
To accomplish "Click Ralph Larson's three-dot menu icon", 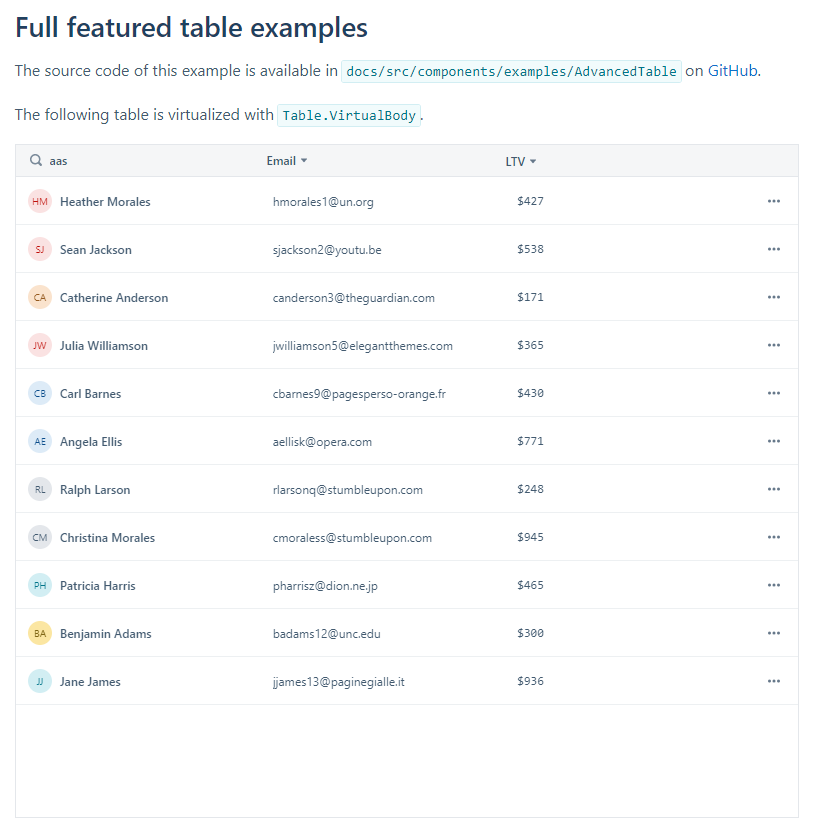I will (774, 489).
